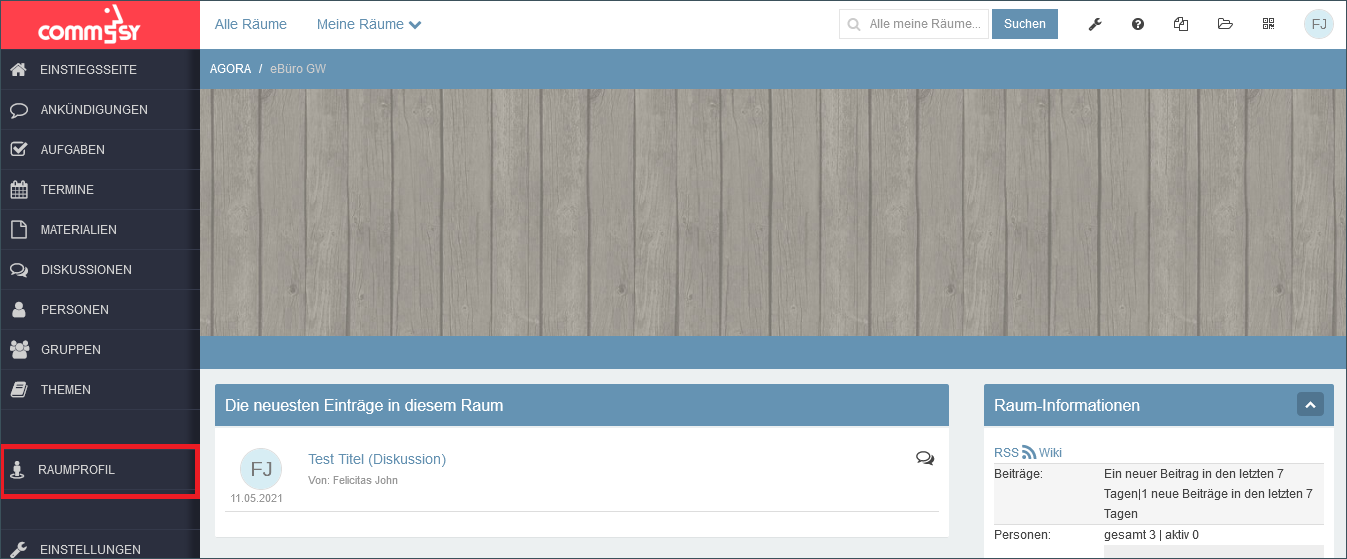1347x559 pixels.
Task: Open Diskussionen in the sidebar
Action: pos(100,270)
